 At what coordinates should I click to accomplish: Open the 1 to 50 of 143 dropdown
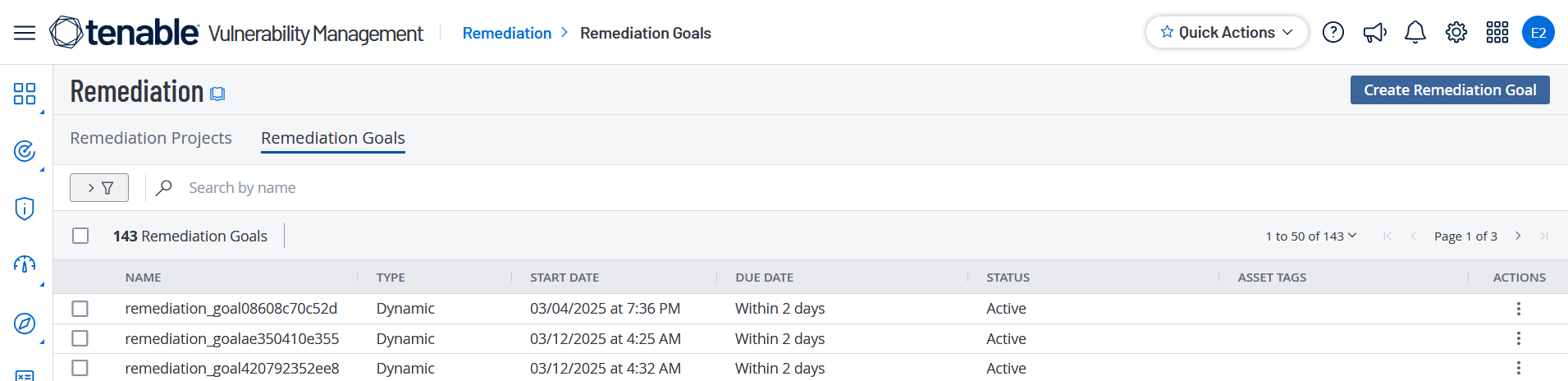(1310, 236)
